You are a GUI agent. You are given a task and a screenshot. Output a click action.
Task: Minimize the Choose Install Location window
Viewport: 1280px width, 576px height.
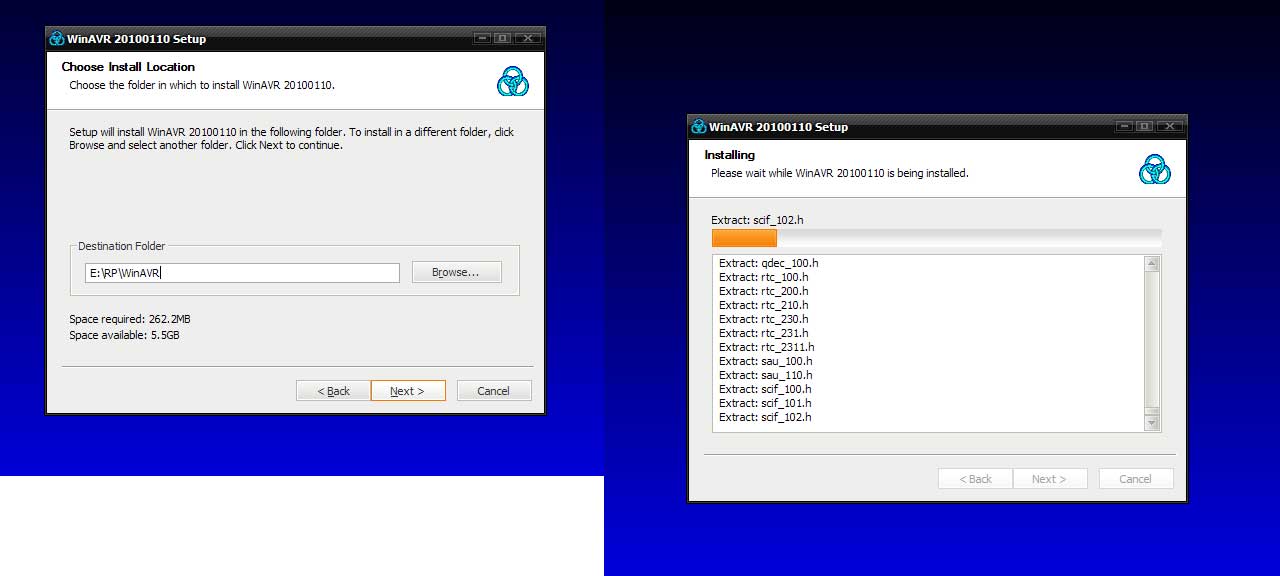[483, 38]
